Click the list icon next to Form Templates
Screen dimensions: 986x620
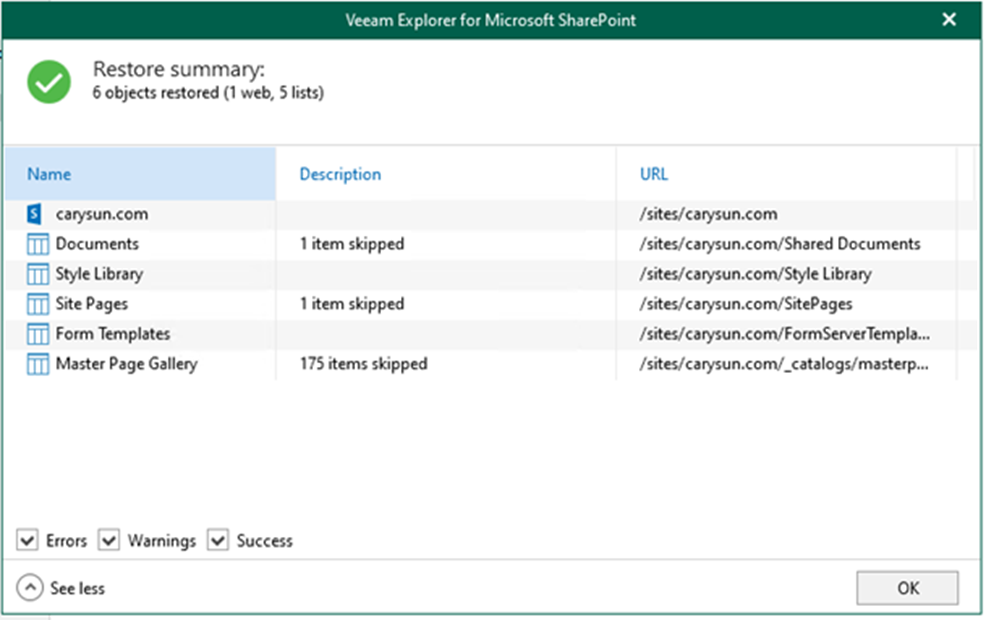pyautogui.click(x=37, y=334)
